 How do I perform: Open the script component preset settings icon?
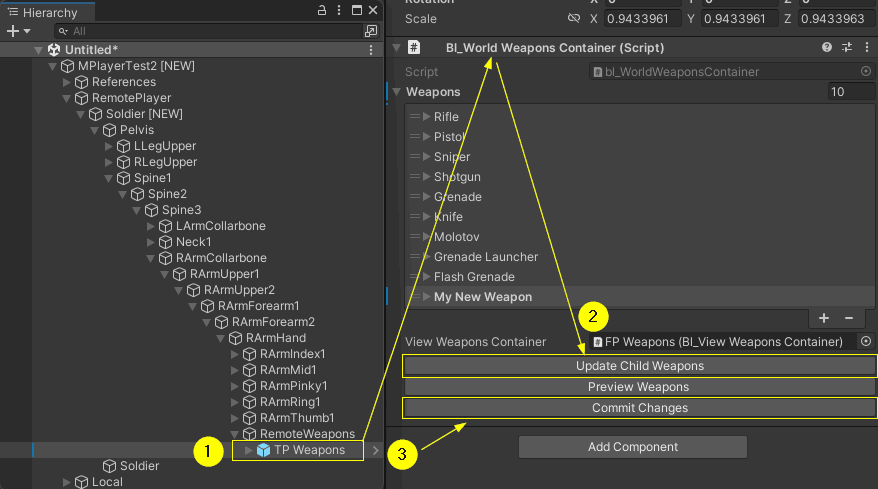pyautogui.click(x=846, y=48)
